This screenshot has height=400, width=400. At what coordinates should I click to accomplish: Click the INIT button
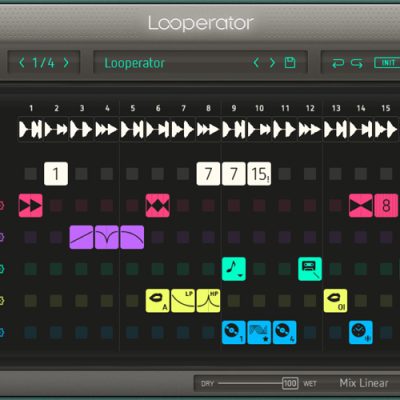387,63
